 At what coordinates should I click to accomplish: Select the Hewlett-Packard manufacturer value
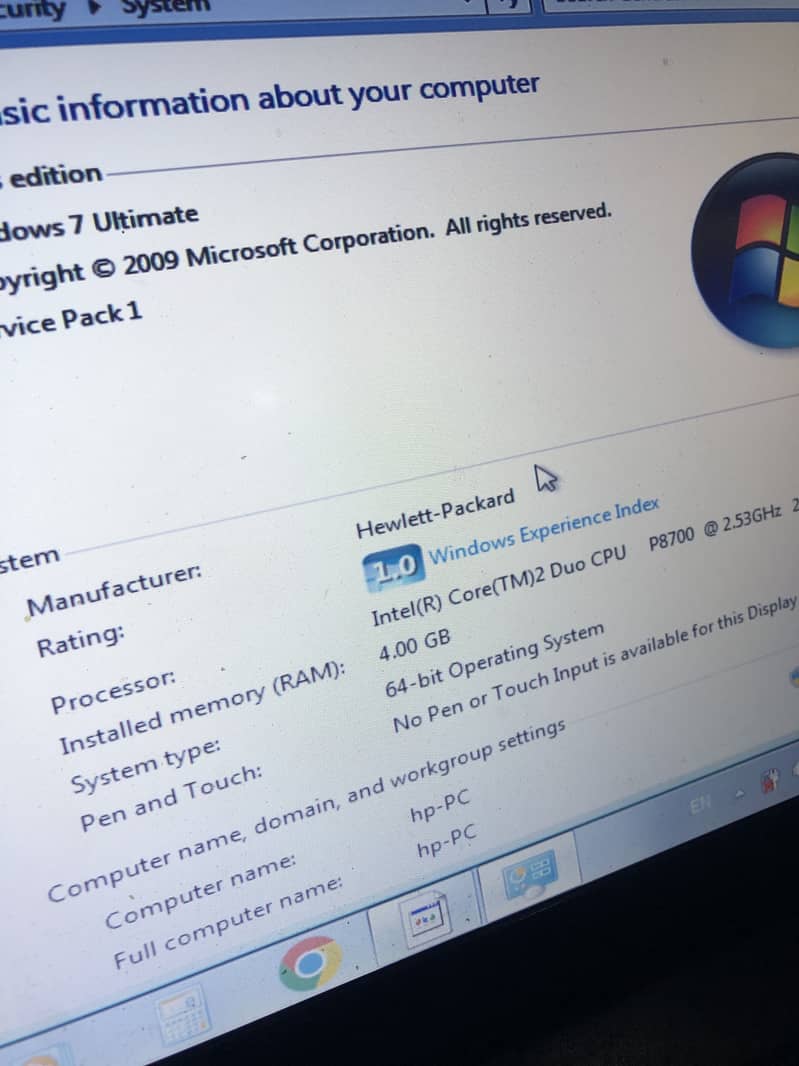435,513
